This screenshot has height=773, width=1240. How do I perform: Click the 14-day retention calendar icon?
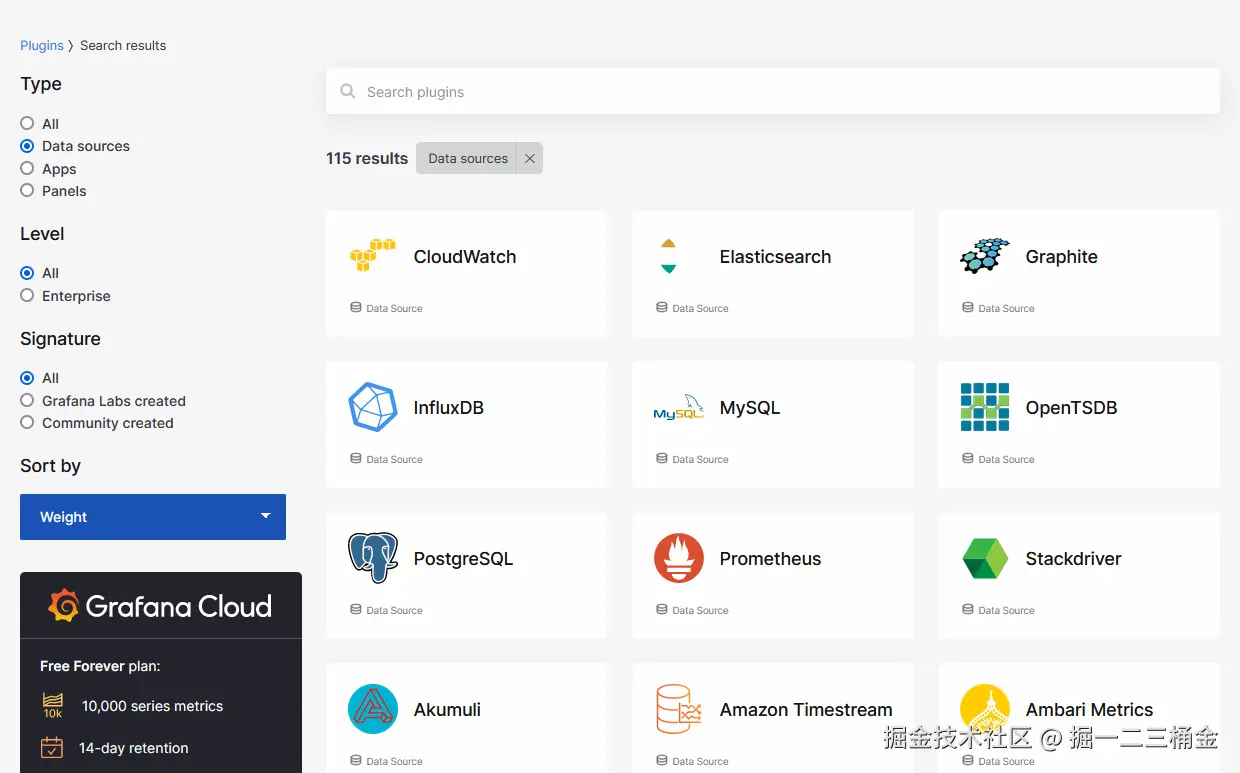point(52,748)
